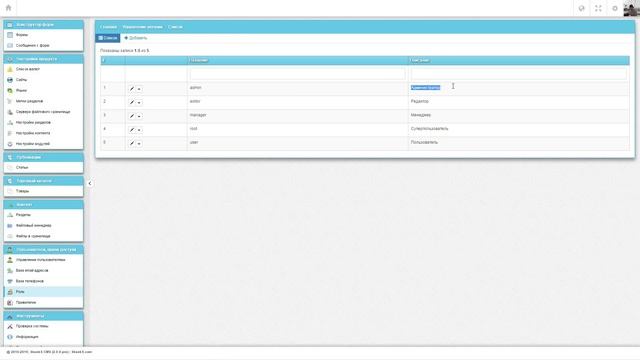Viewport: 640px width, 360px height.
Task: Focus the name column filter input
Action: point(298,74)
